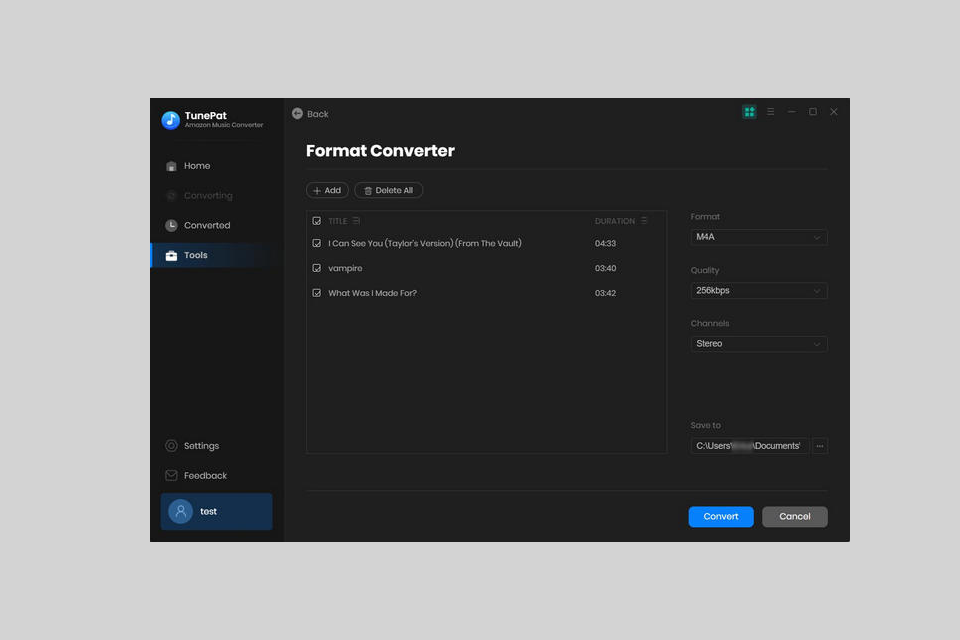Click the 04:33 duration value
The height and width of the screenshot is (640, 960).
tap(606, 243)
